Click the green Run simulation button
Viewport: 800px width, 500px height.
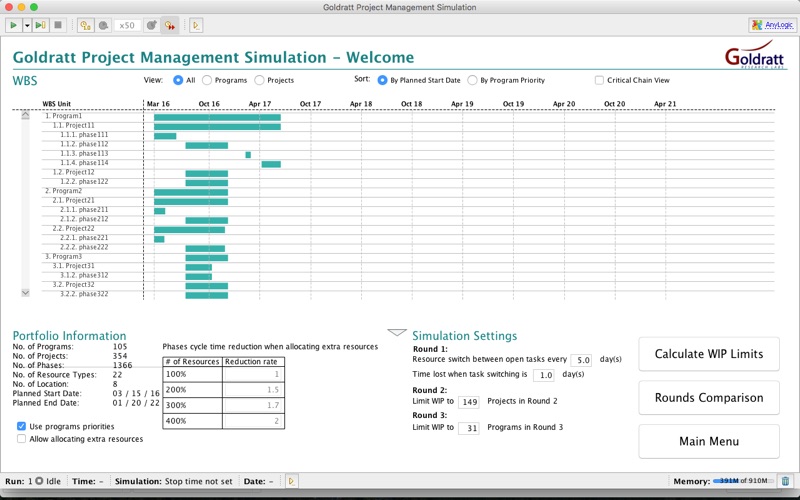click(x=13, y=25)
